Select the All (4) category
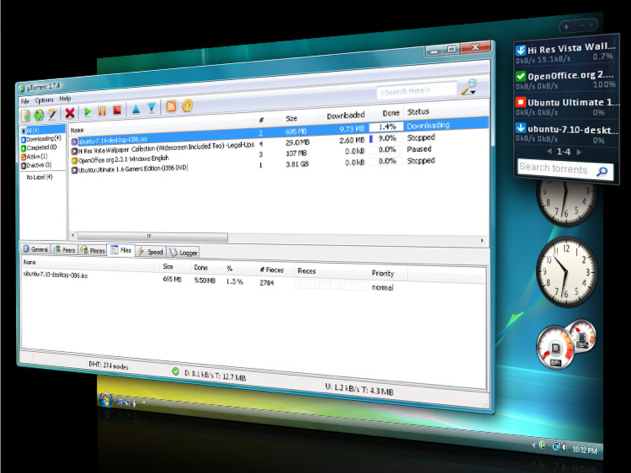 (x=43, y=130)
